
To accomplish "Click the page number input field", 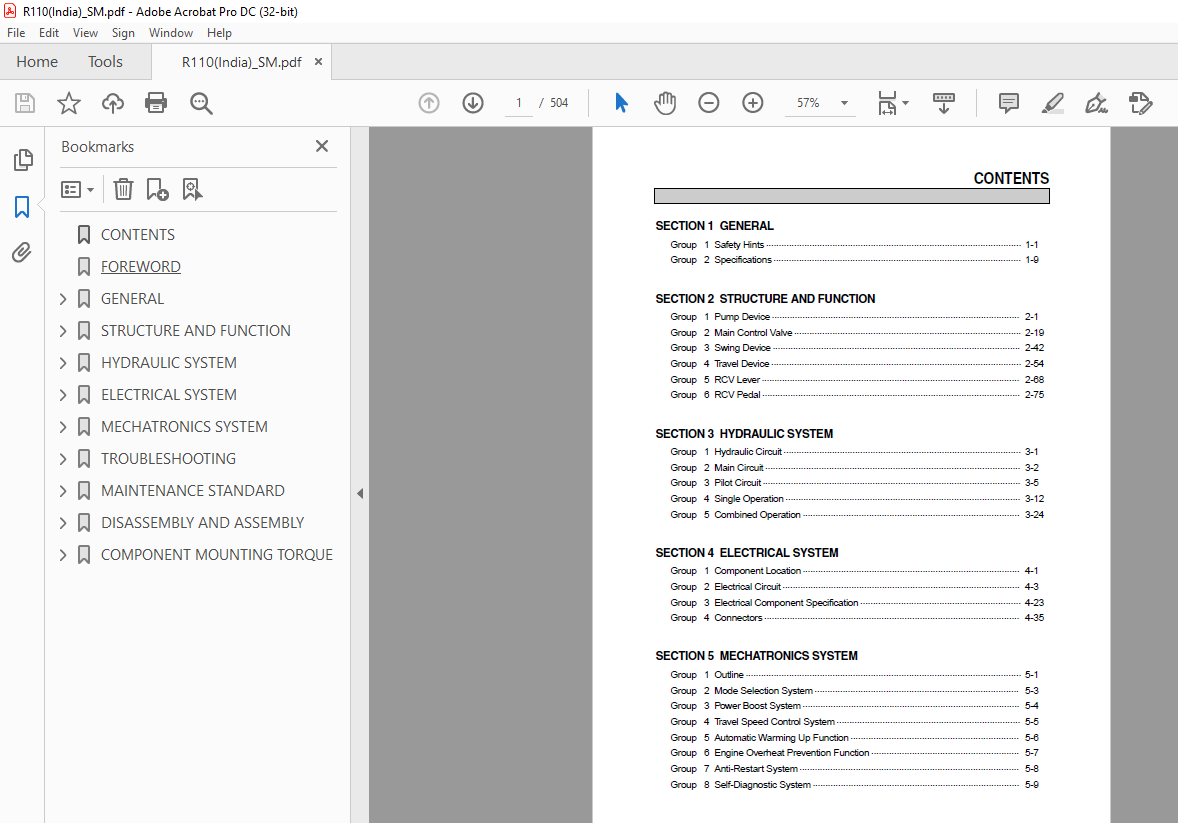I will pos(518,103).
